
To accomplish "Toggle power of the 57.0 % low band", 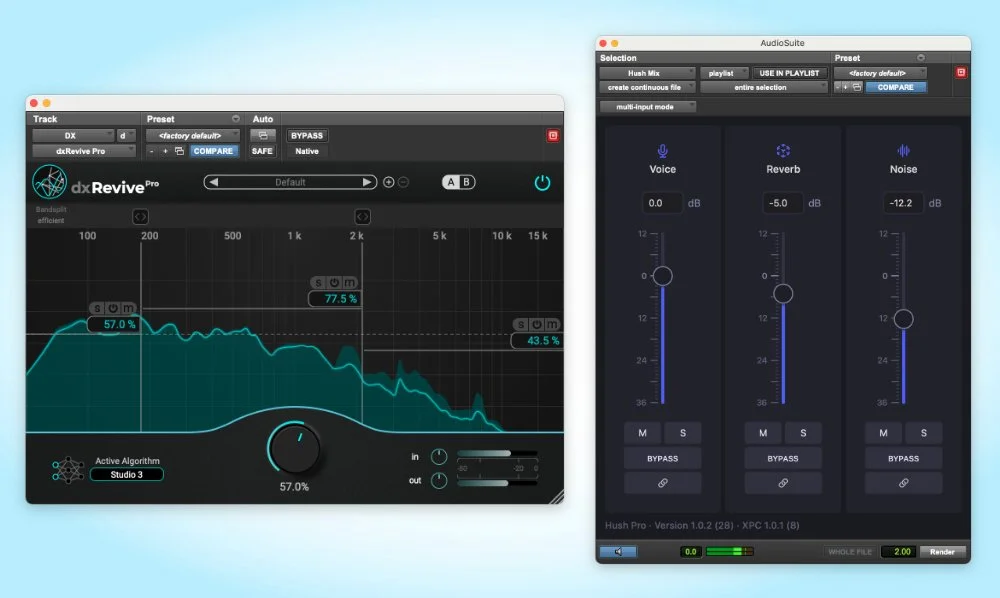I will pyautogui.click(x=113, y=308).
